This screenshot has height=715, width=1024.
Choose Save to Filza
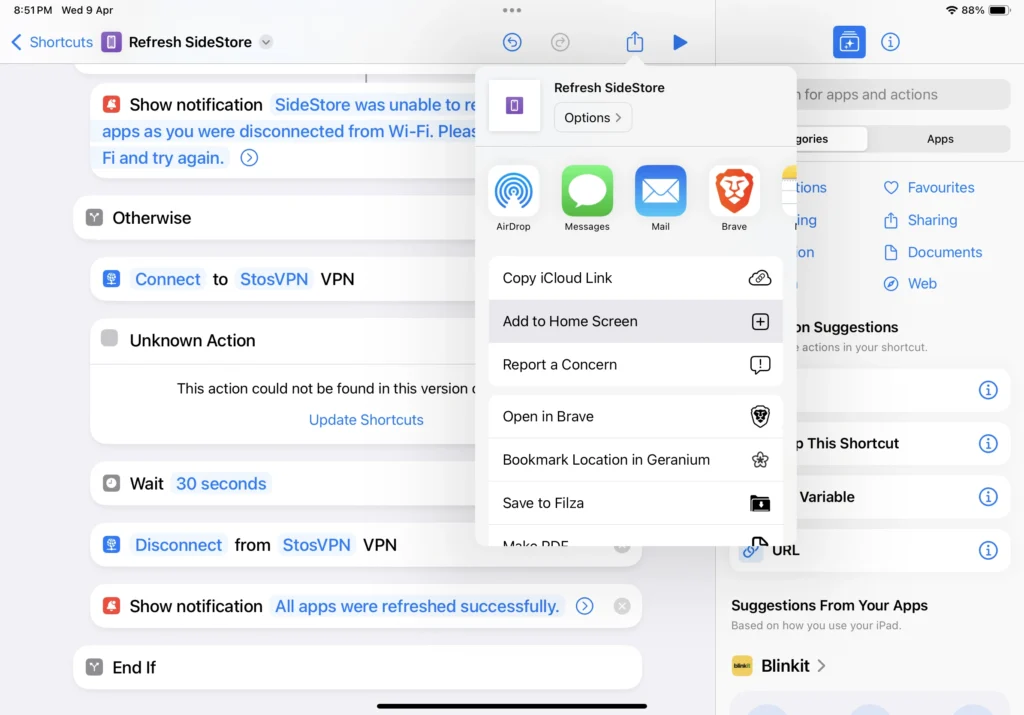[x=635, y=503]
